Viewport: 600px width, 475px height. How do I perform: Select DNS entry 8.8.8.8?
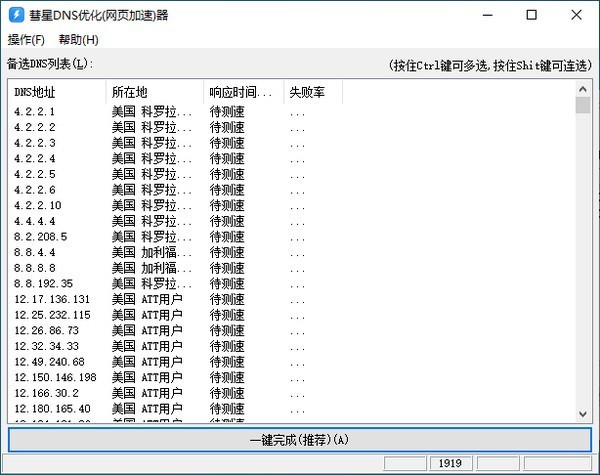click(35, 268)
